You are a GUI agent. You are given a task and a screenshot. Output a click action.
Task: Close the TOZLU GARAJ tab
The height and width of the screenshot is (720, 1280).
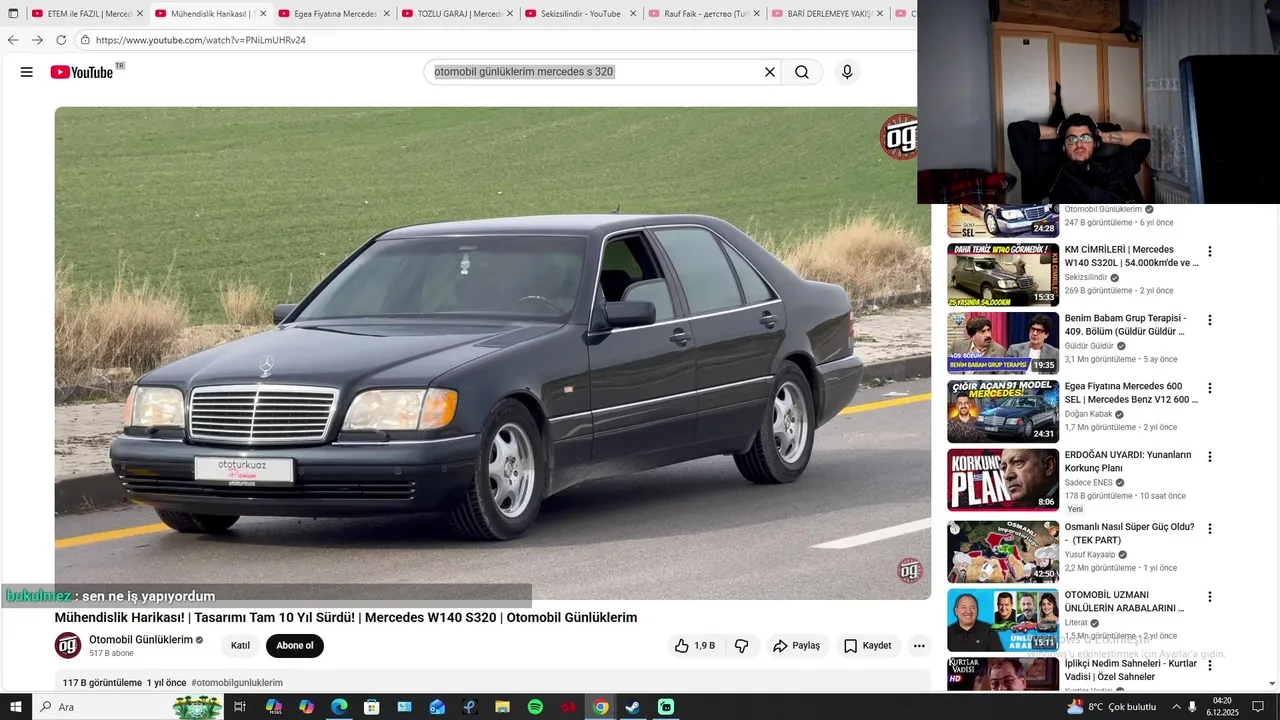(x=510, y=14)
